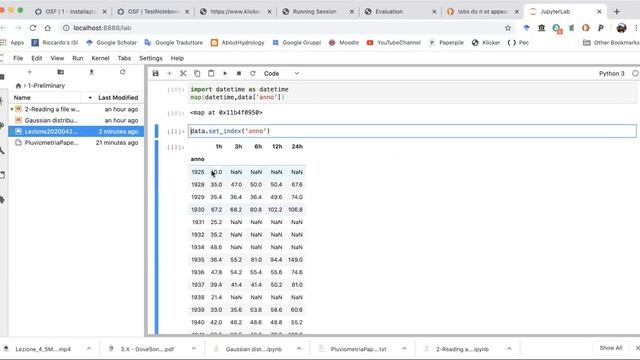The width and height of the screenshot is (640, 360).
Task: Reload the page in the browser
Action: point(33,28)
